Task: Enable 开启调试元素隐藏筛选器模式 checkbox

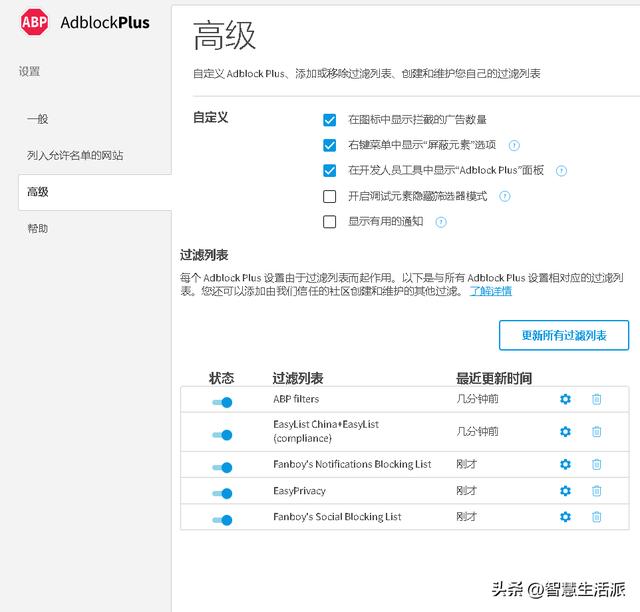Action: [x=329, y=196]
